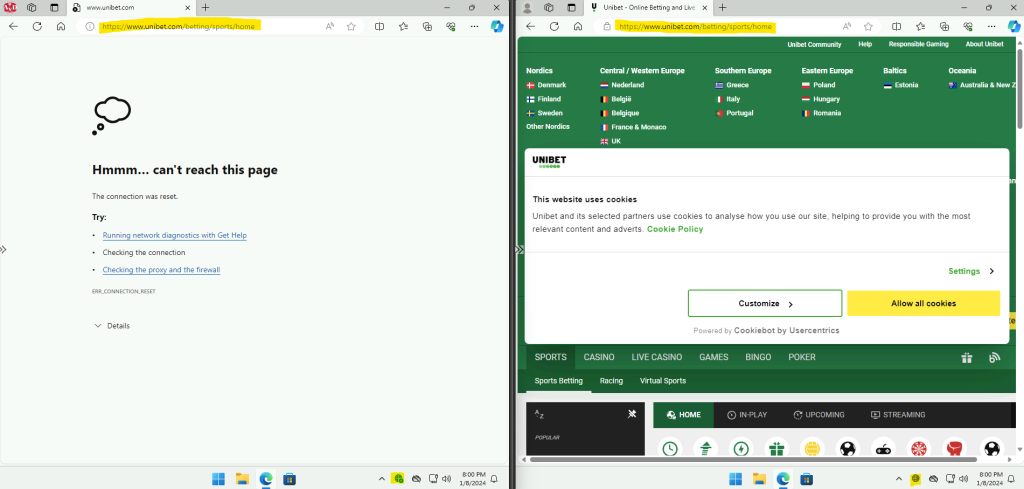Click the Customize cookies button
Screen dimensions: 1024x489
pyautogui.click(x=765, y=304)
